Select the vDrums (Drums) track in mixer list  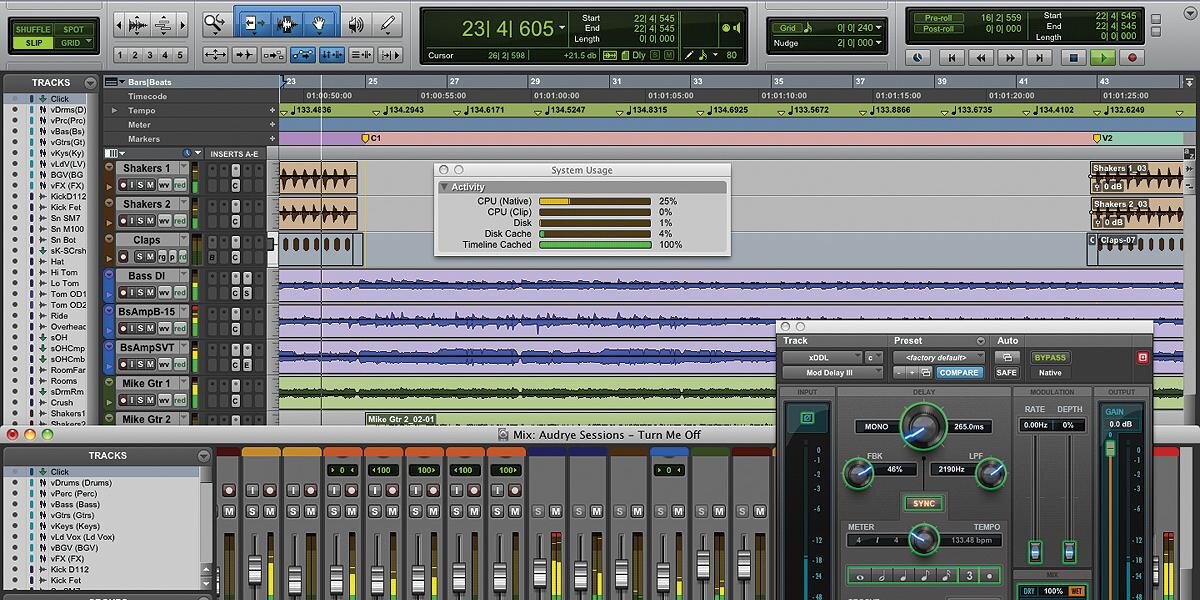click(x=82, y=483)
